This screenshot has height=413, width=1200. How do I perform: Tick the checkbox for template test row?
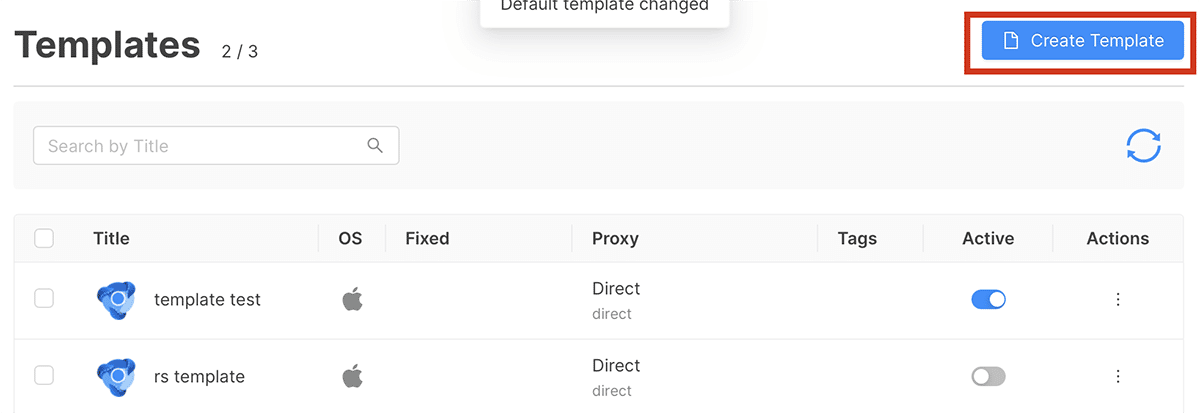click(44, 298)
